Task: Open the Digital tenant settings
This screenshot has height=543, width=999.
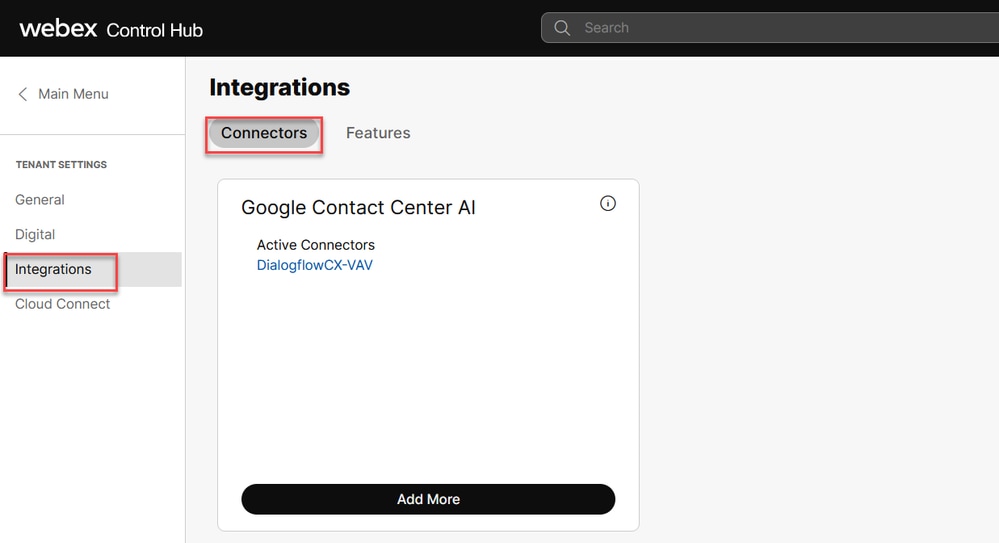Action: point(35,235)
